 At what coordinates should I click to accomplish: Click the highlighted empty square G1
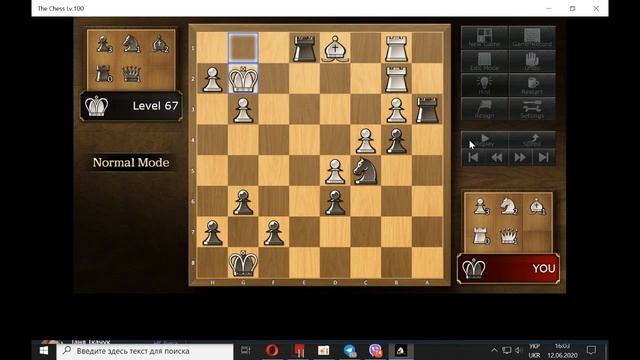click(243, 48)
